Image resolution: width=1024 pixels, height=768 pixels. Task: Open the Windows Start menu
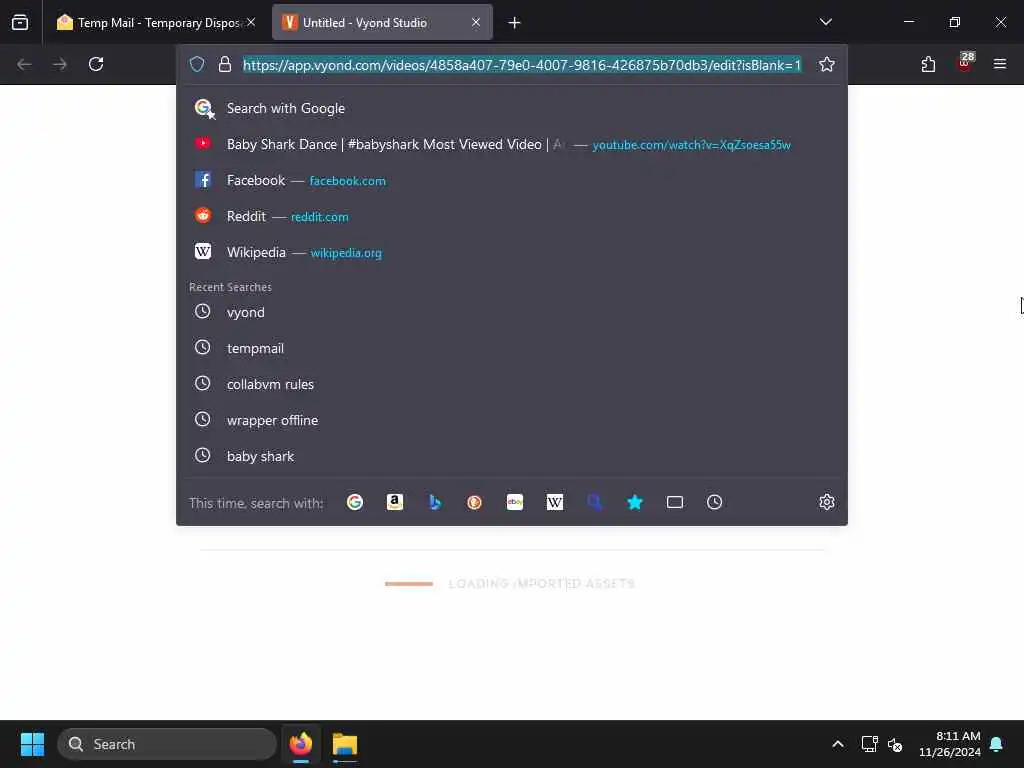(32, 744)
